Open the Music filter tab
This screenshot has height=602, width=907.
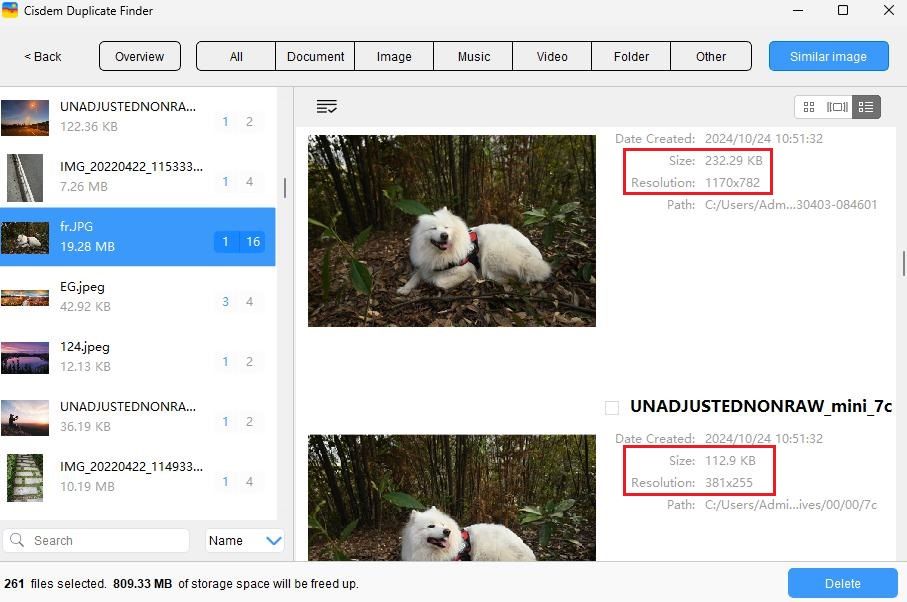pos(472,56)
